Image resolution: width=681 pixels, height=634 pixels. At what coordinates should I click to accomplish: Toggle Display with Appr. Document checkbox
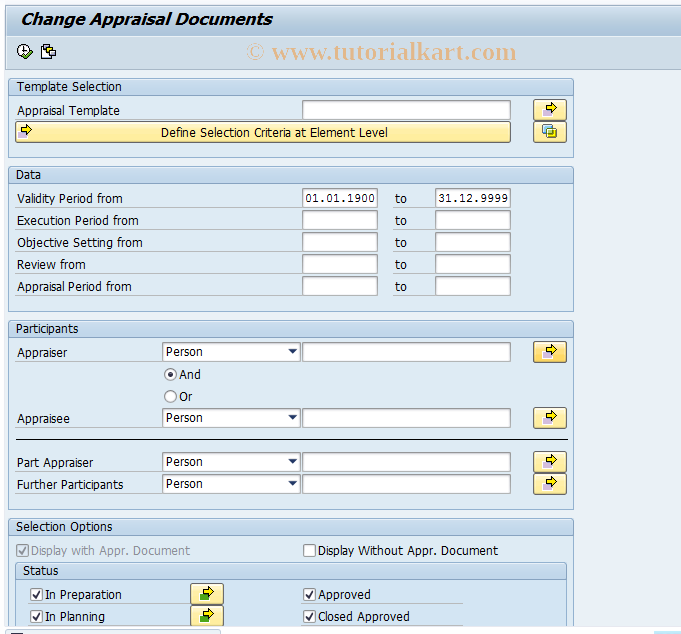pos(23,551)
